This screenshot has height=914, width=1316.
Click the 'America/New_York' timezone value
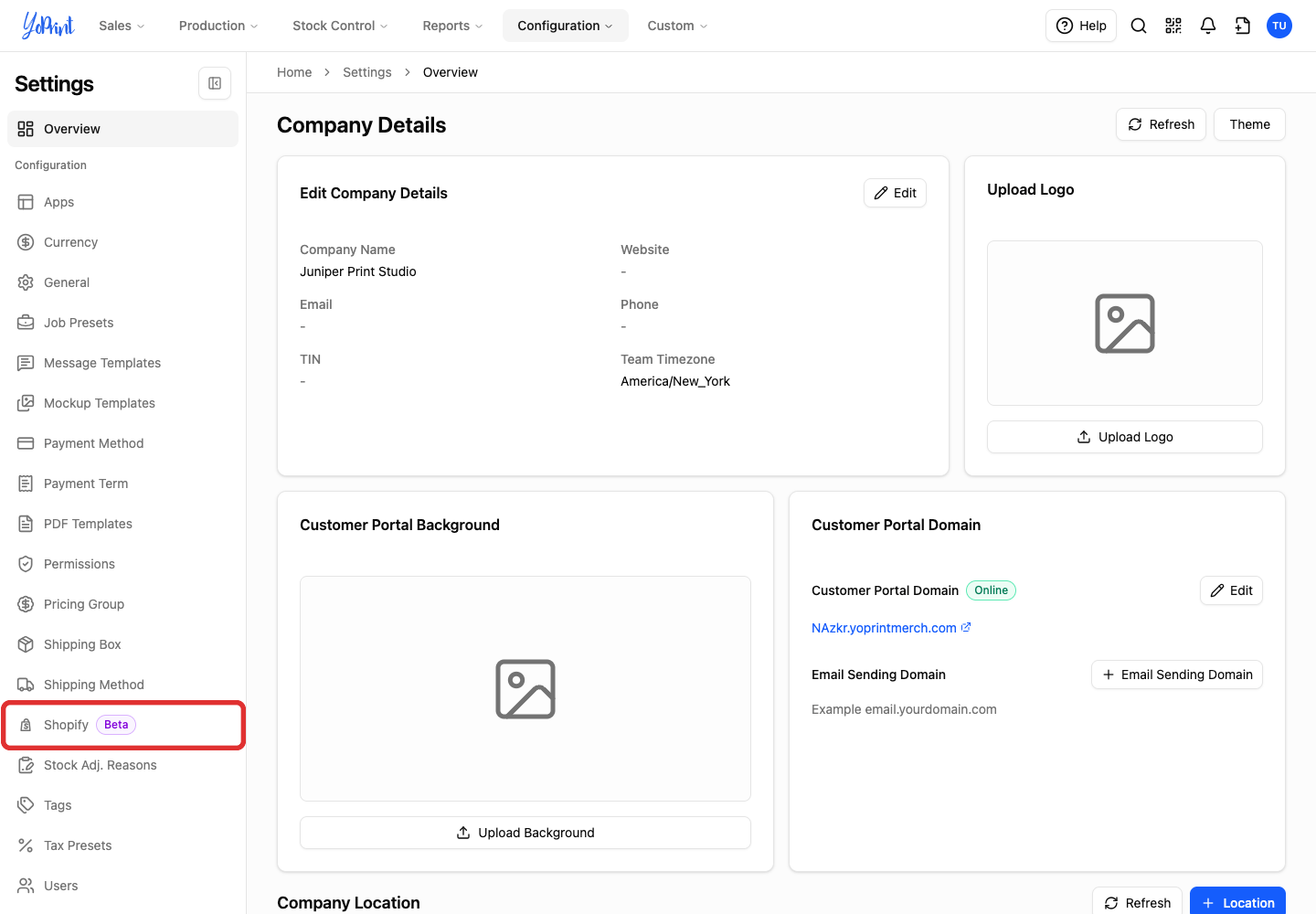pos(675,381)
